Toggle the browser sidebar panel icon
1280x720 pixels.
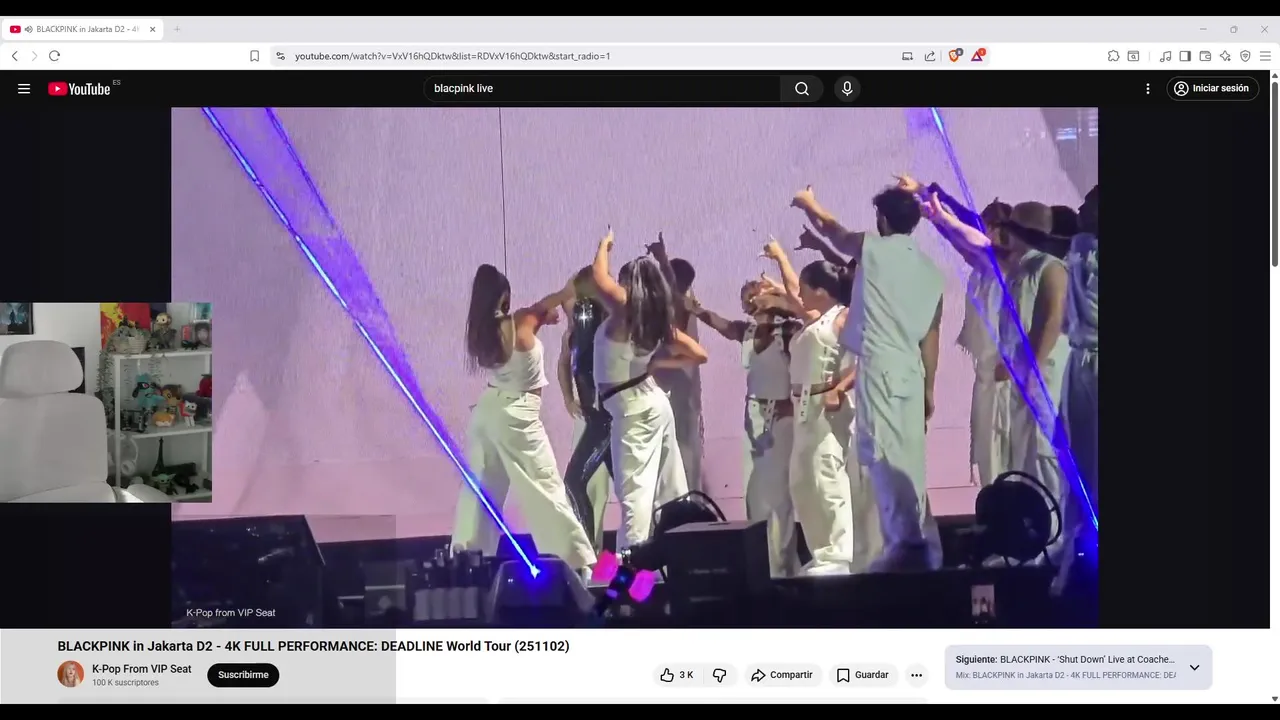[x=1185, y=56]
